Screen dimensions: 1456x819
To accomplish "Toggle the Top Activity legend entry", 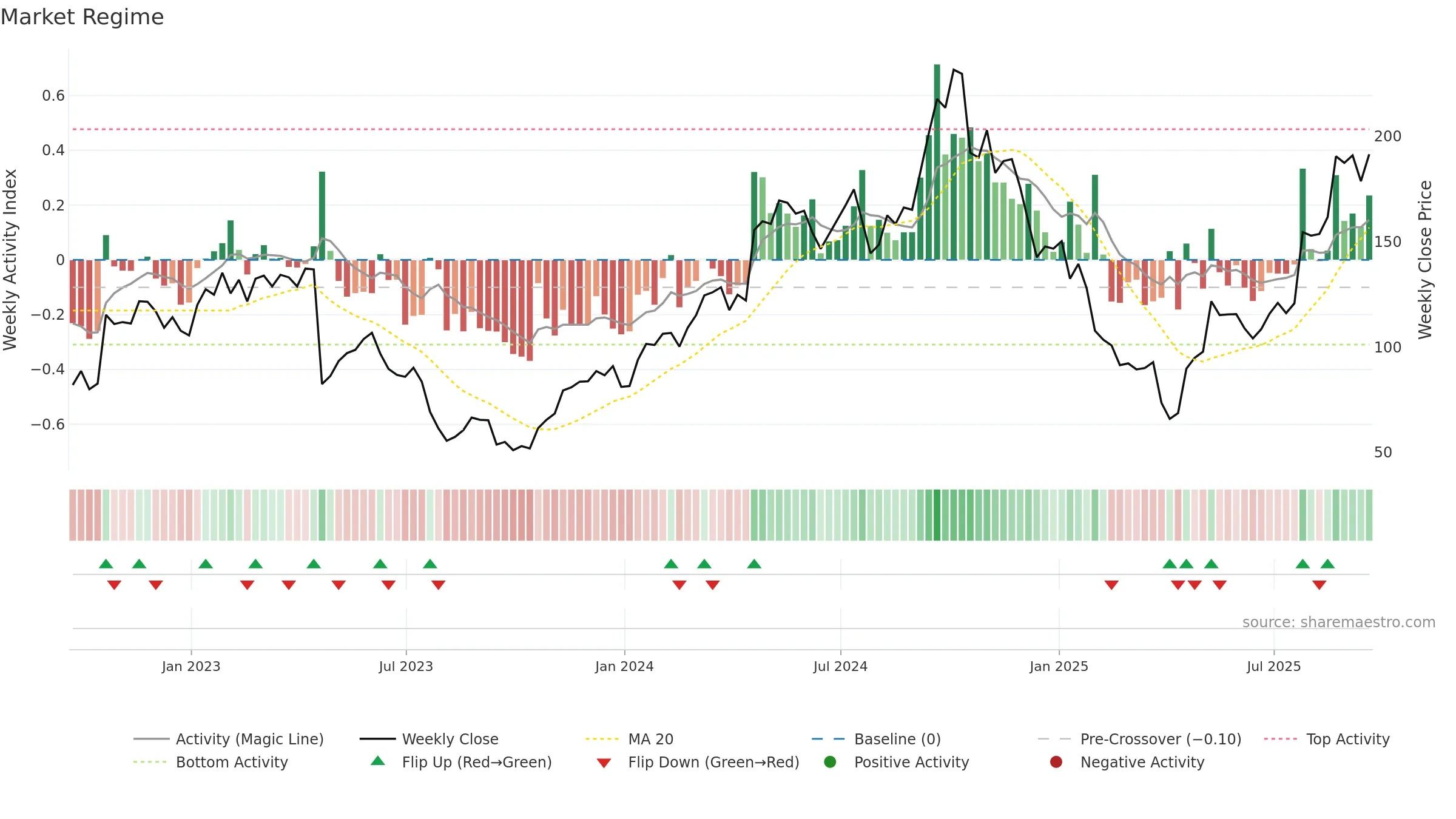I will tap(1327, 739).
